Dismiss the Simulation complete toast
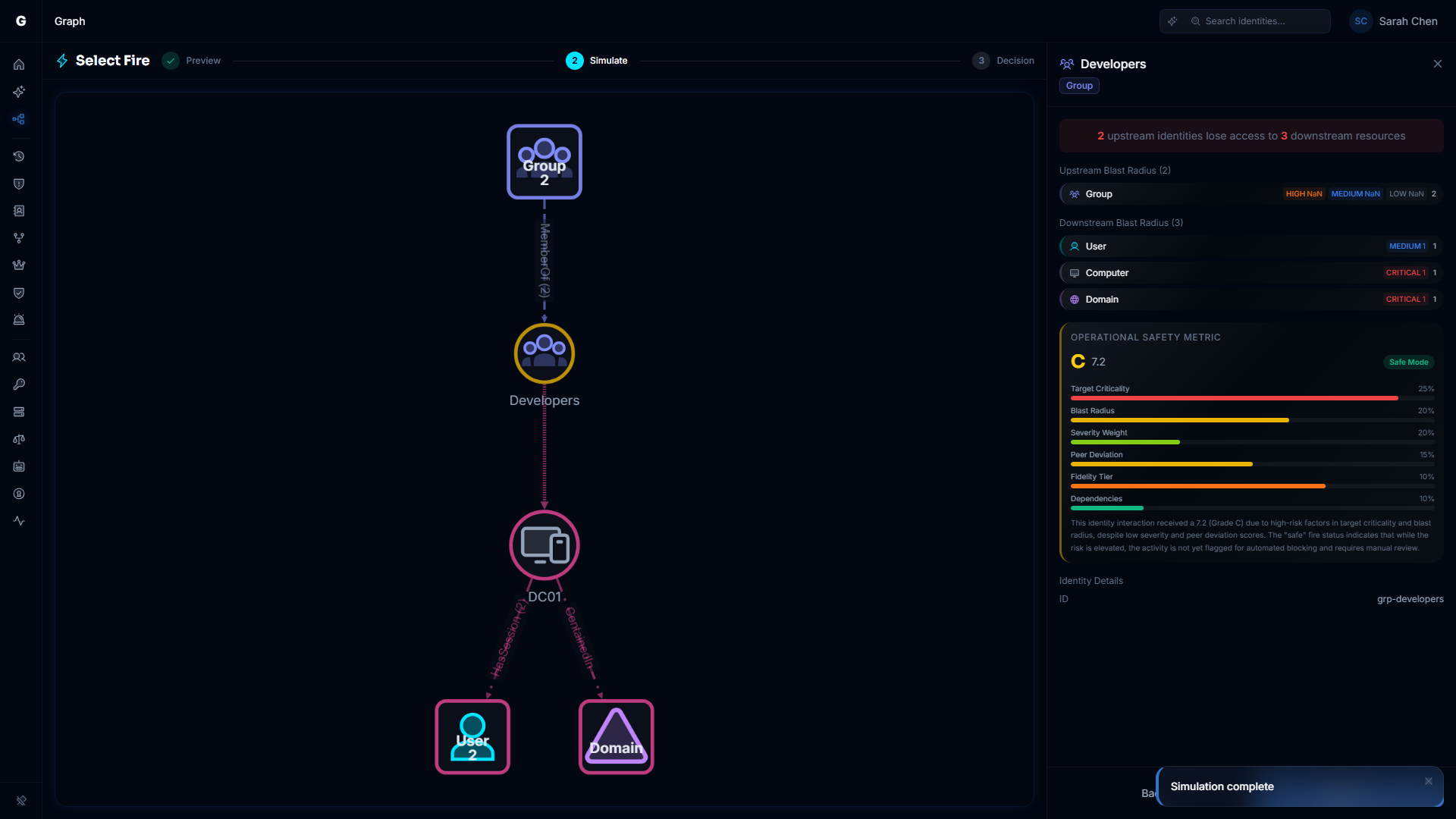Screen dimensions: 1456x819 click(1429, 780)
